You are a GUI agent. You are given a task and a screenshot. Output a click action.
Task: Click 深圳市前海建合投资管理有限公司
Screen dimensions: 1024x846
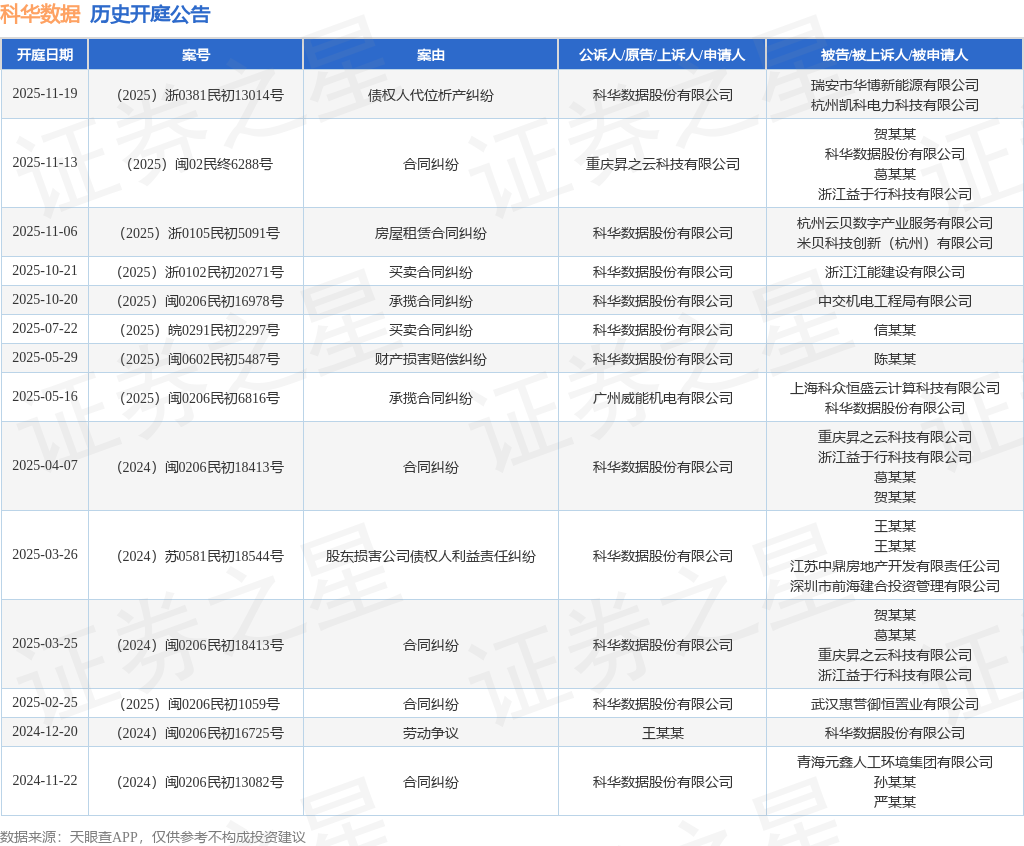(x=895, y=587)
